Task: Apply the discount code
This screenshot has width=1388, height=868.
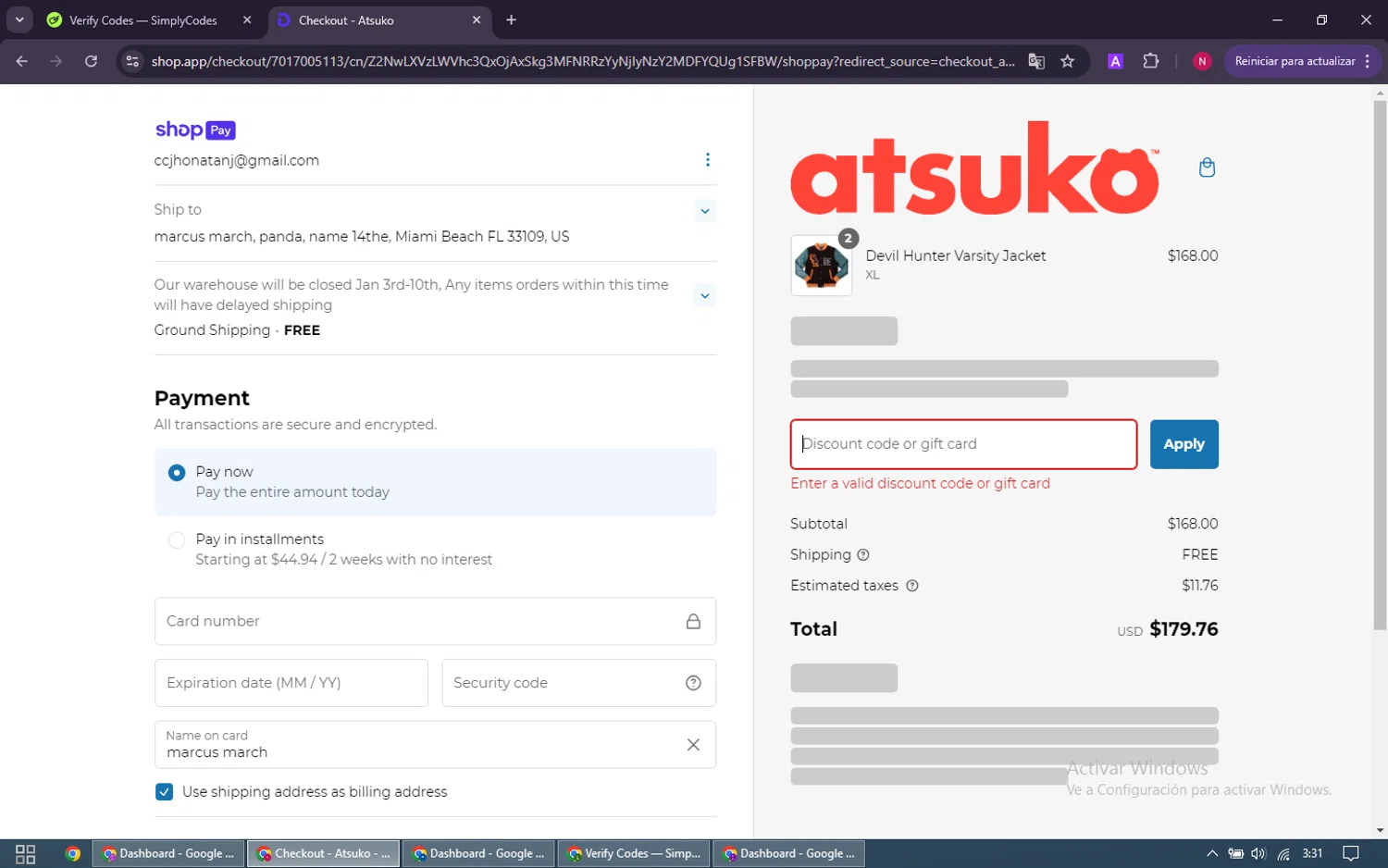Action: tap(1184, 444)
